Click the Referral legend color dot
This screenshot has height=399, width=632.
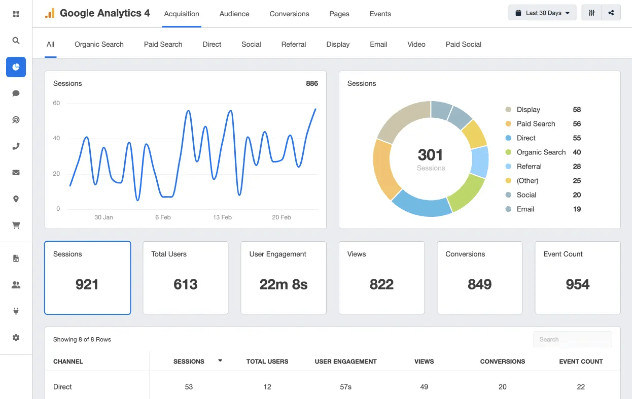pos(508,166)
